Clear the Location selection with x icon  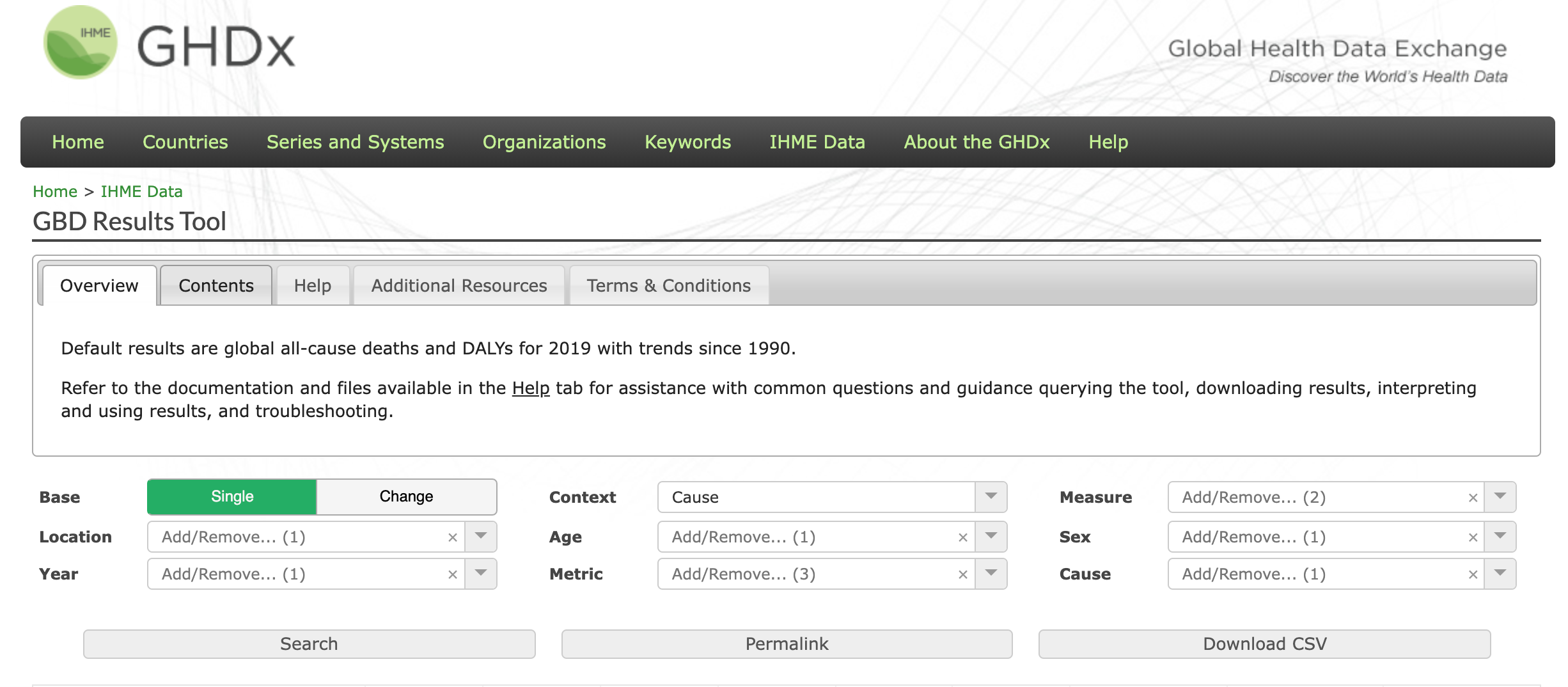(452, 537)
